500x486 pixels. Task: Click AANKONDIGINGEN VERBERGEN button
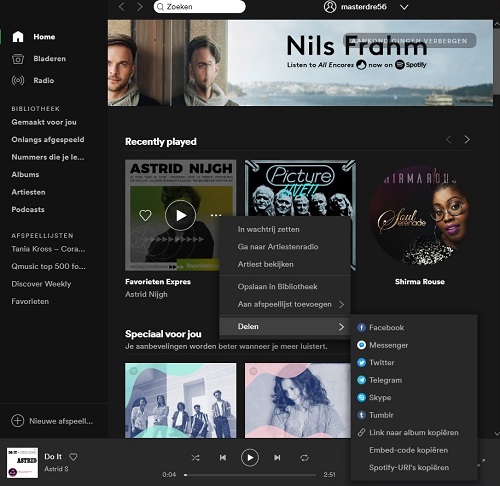click(410, 41)
